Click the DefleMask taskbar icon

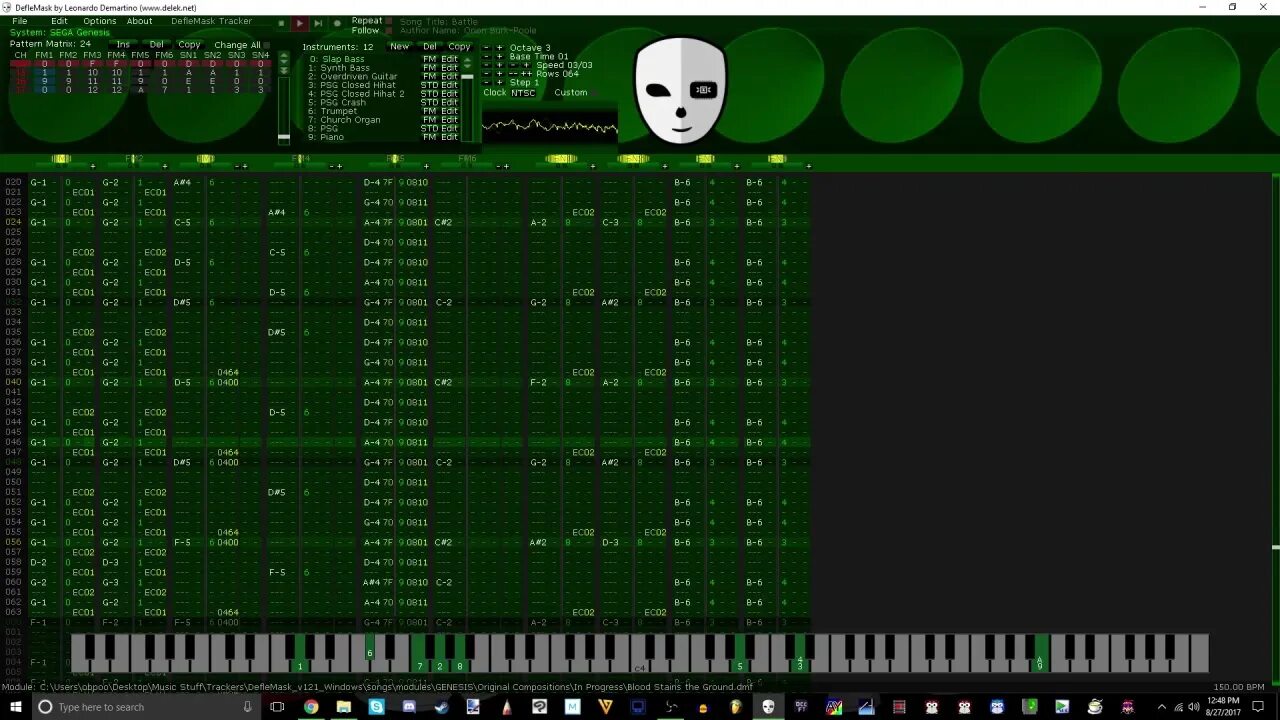pos(768,706)
